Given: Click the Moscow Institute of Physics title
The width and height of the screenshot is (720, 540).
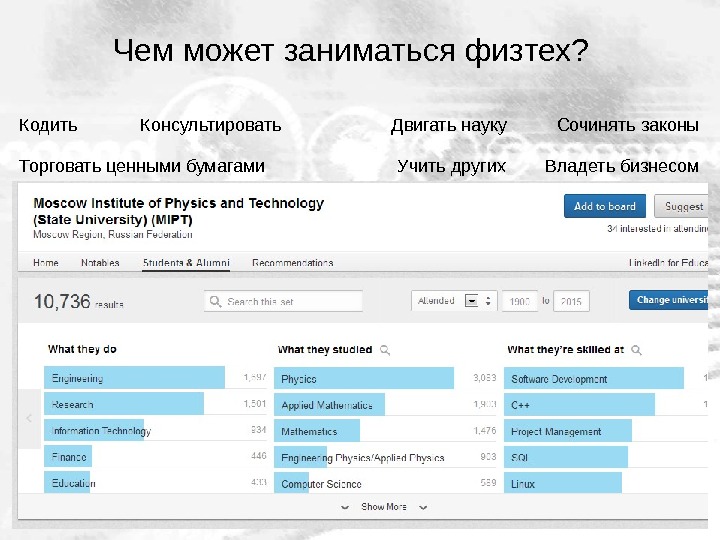Looking at the screenshot, I should coord(179,211).
